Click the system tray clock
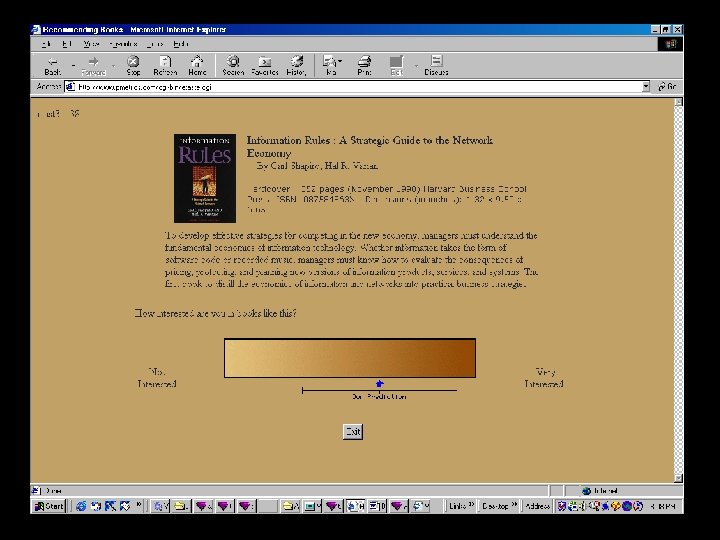The height and width of the screenshot is (540, 720). click(663, 506)
